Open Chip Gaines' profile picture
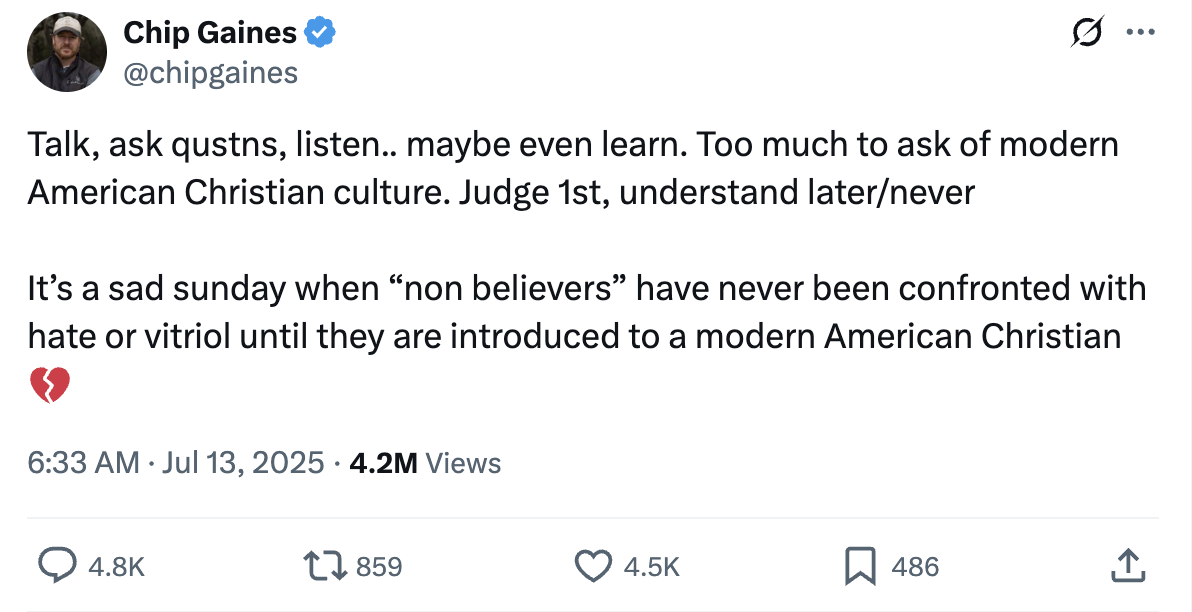 point(67,54)
